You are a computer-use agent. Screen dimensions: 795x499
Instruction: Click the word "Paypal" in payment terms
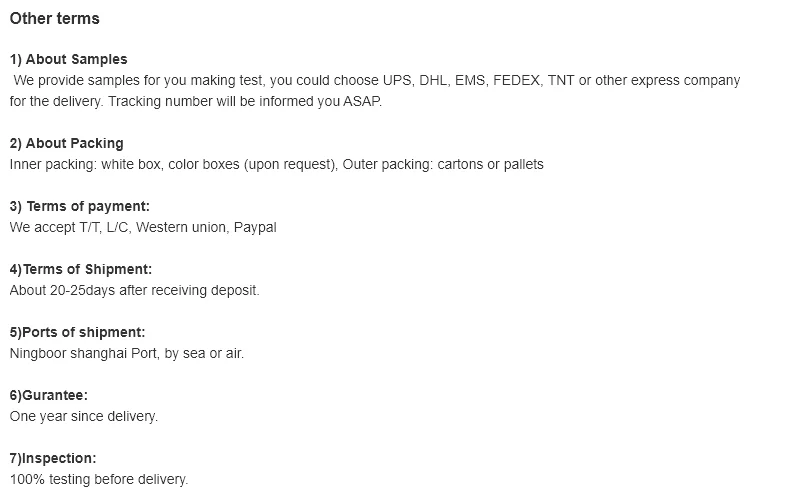pos(255,227)
